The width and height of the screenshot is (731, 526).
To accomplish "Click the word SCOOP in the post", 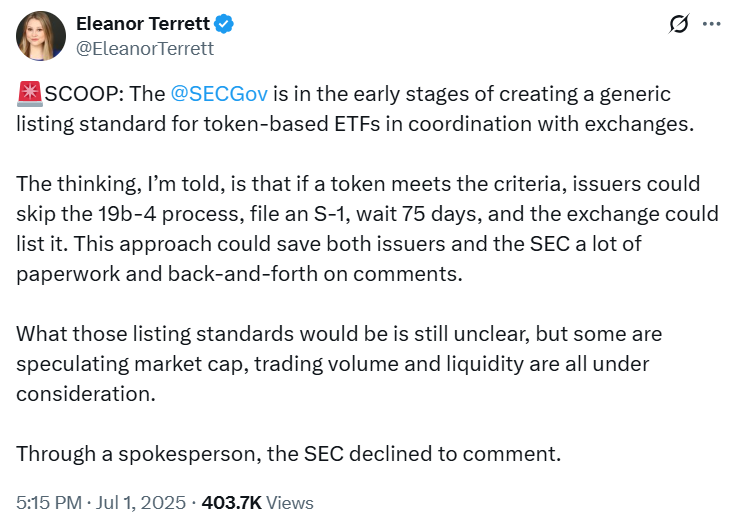I will click(84, 94).
